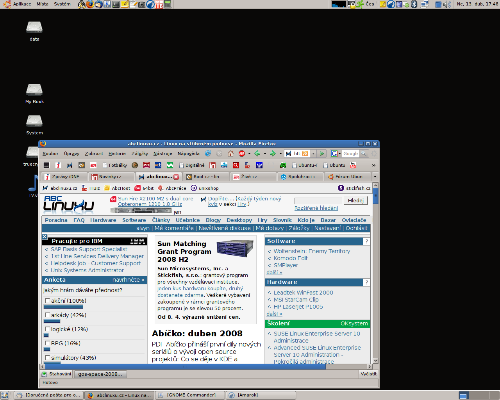Viewport: 500px width, 400px height.
Task: Click the 'Hledej' search button
Action: pos(356,200)
